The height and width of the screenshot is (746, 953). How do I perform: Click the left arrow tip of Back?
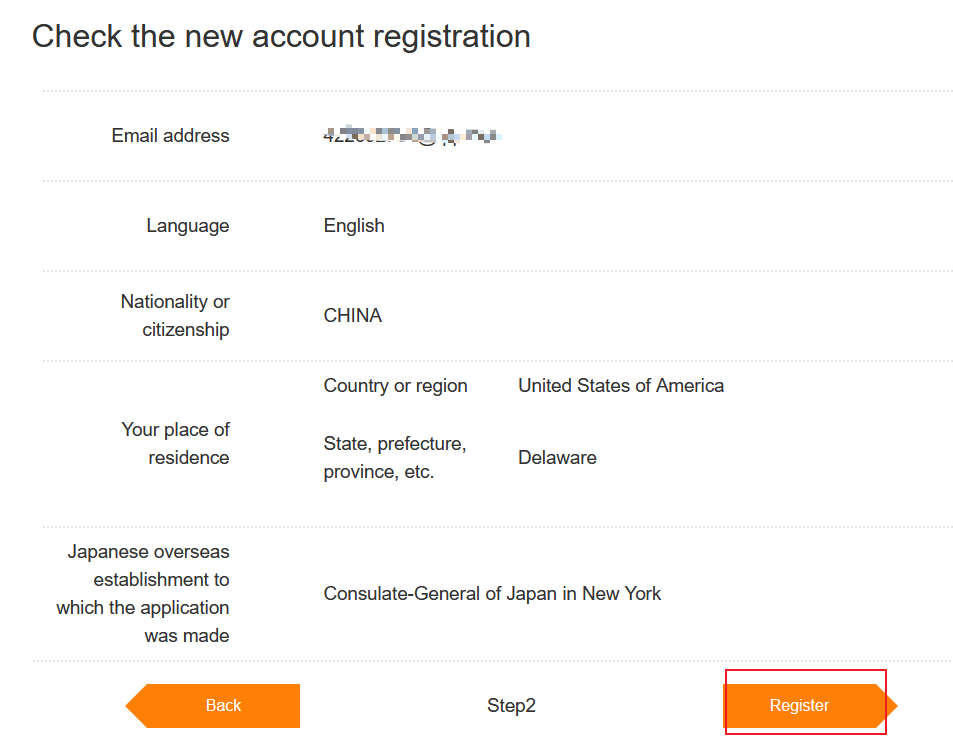point(134,706)
